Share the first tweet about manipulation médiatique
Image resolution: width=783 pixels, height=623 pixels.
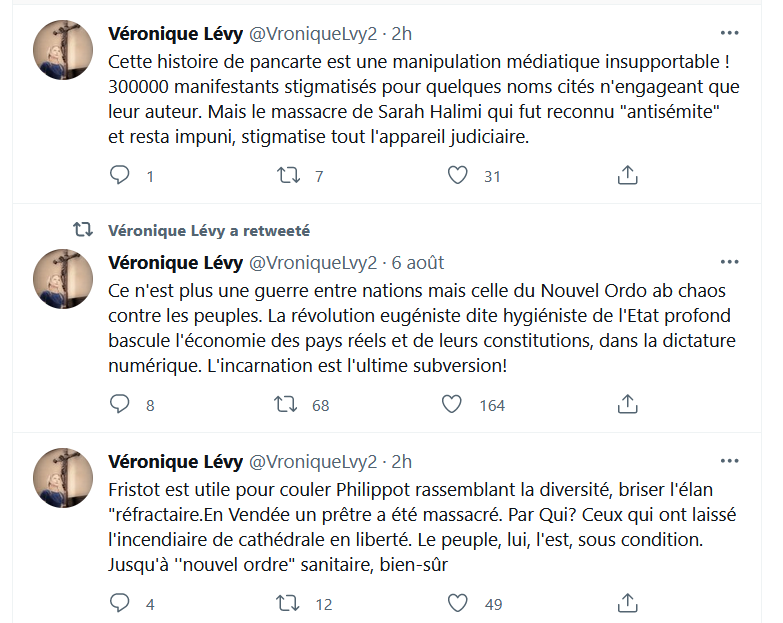[627, 176]
